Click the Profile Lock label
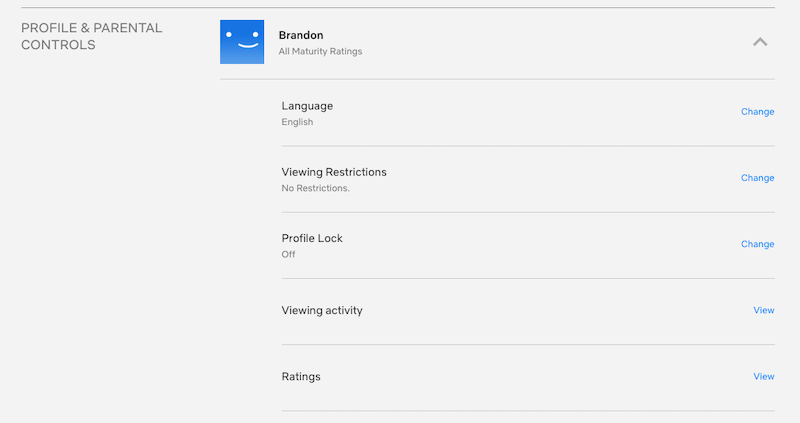This screenshot has width=800, height=423. click(312, 238)
